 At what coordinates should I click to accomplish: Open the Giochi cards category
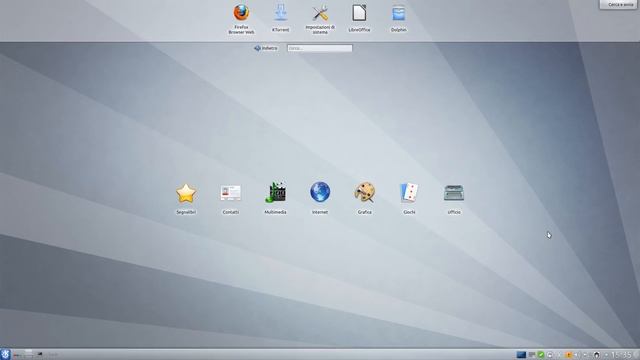click(x=409, y=199)
